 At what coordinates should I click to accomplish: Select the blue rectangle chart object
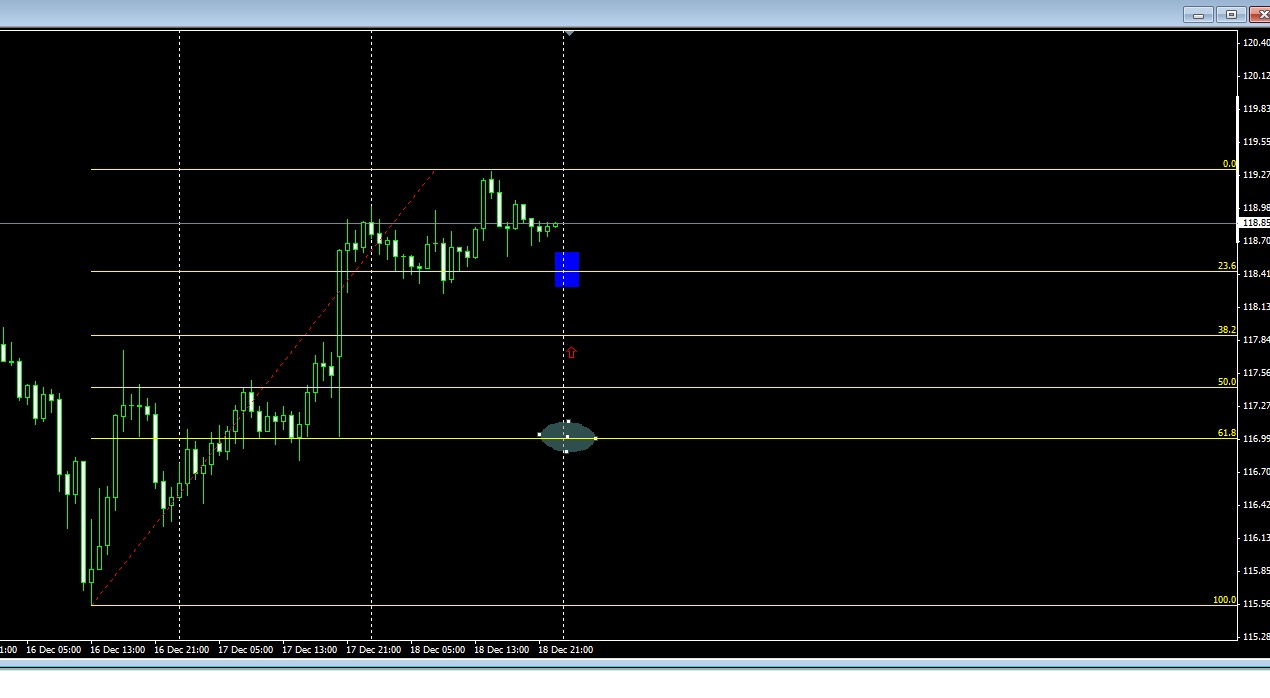click(x=567, y=269)
